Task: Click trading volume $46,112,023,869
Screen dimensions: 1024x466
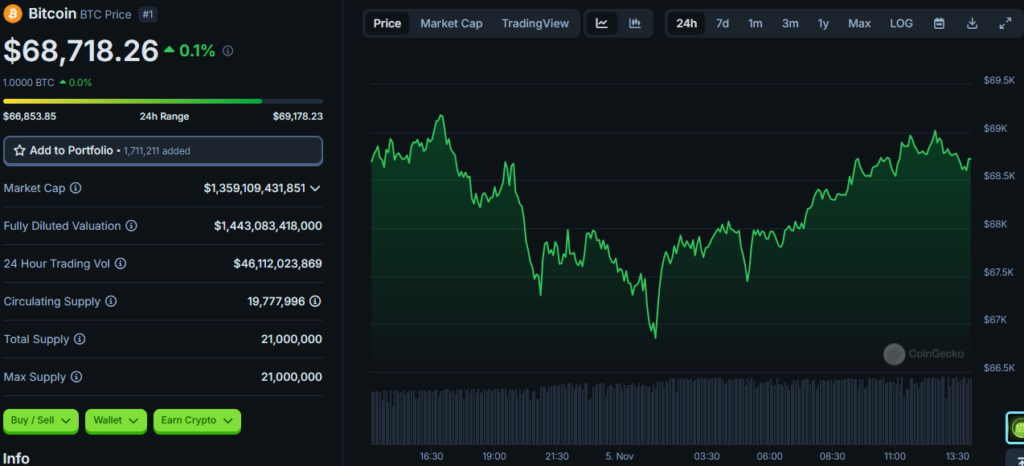Action: click(278, 264)
